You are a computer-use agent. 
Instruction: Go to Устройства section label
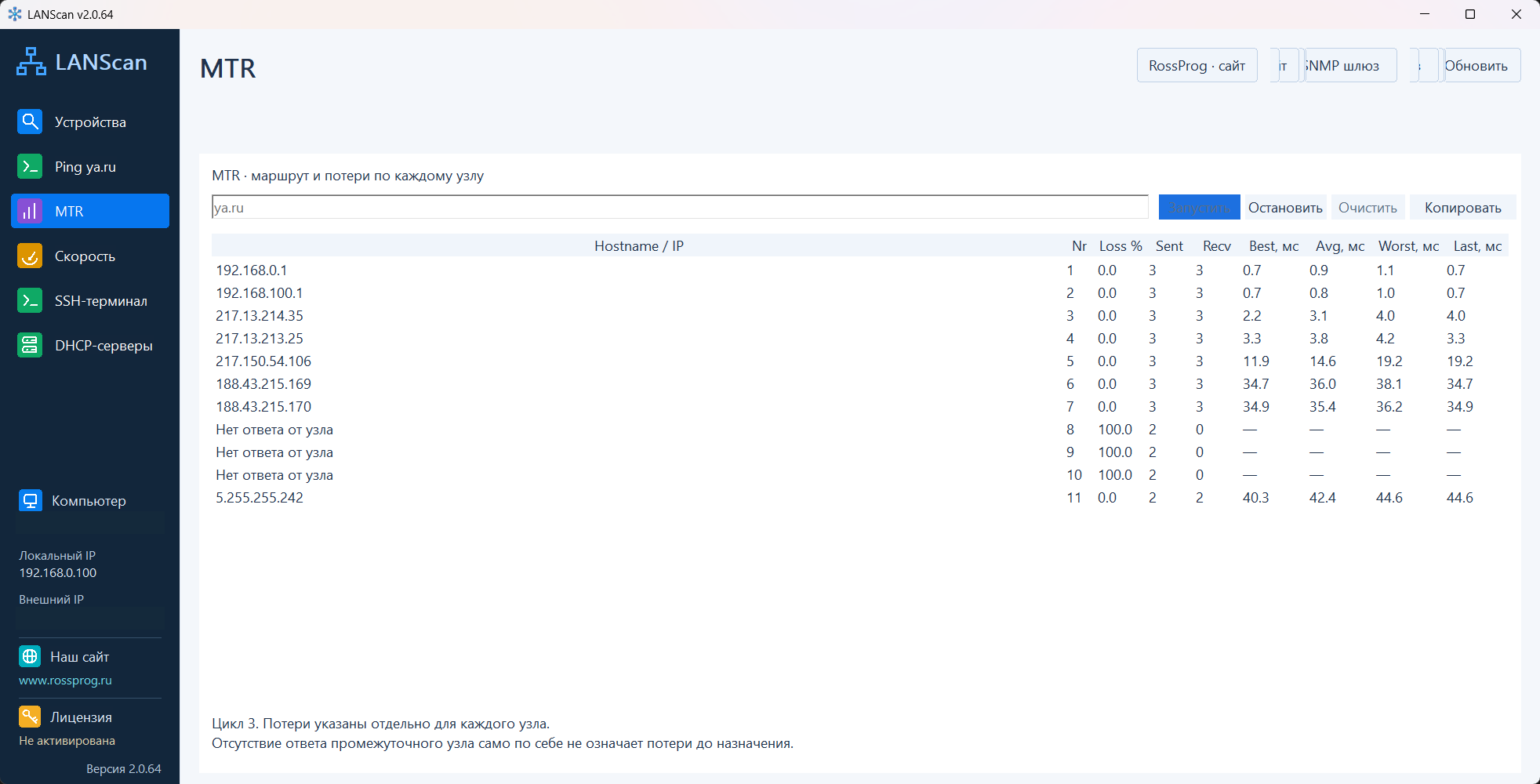click(x=90, y=122)
